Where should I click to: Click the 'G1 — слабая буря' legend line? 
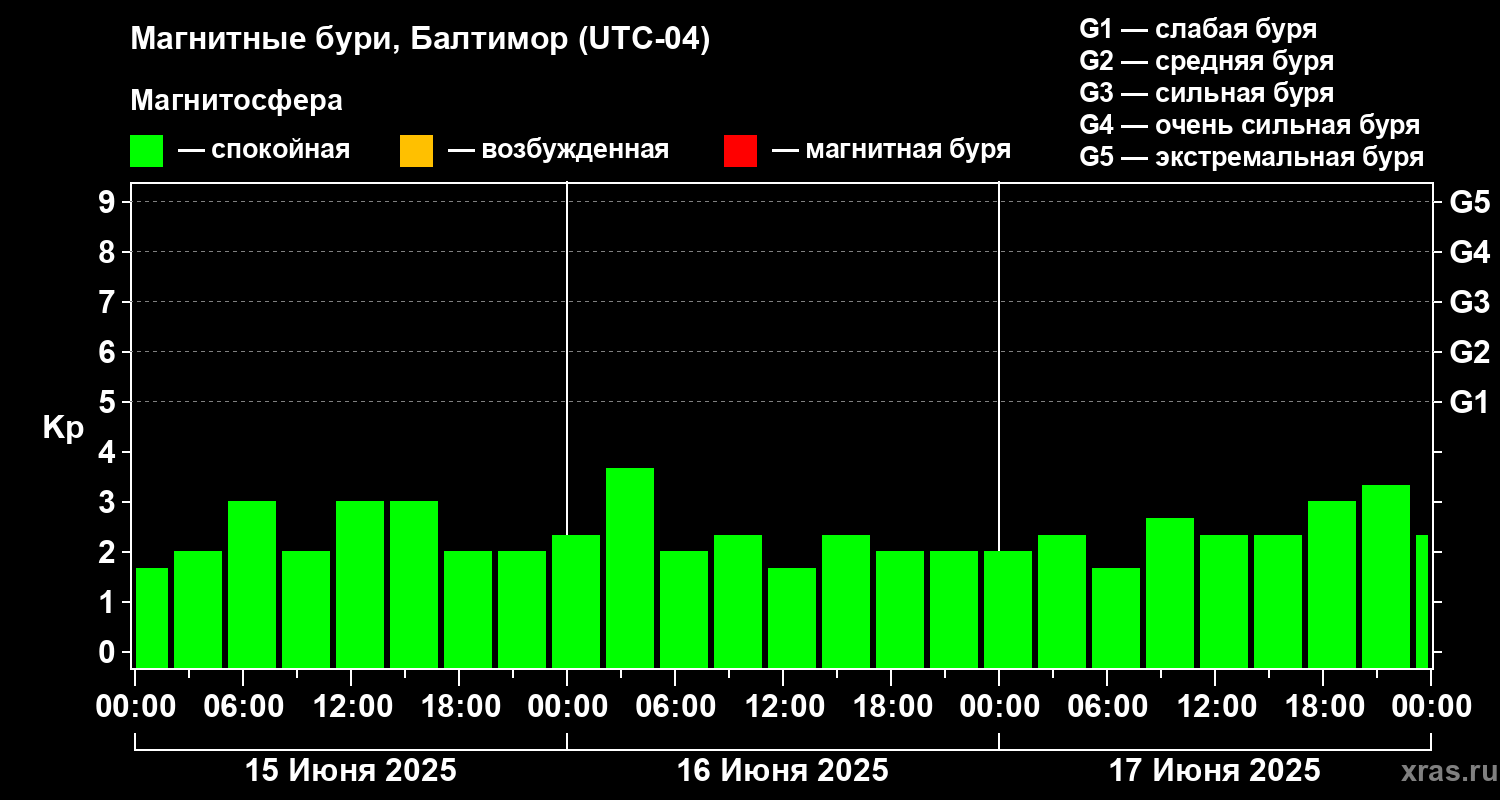tap(1198, 28)
